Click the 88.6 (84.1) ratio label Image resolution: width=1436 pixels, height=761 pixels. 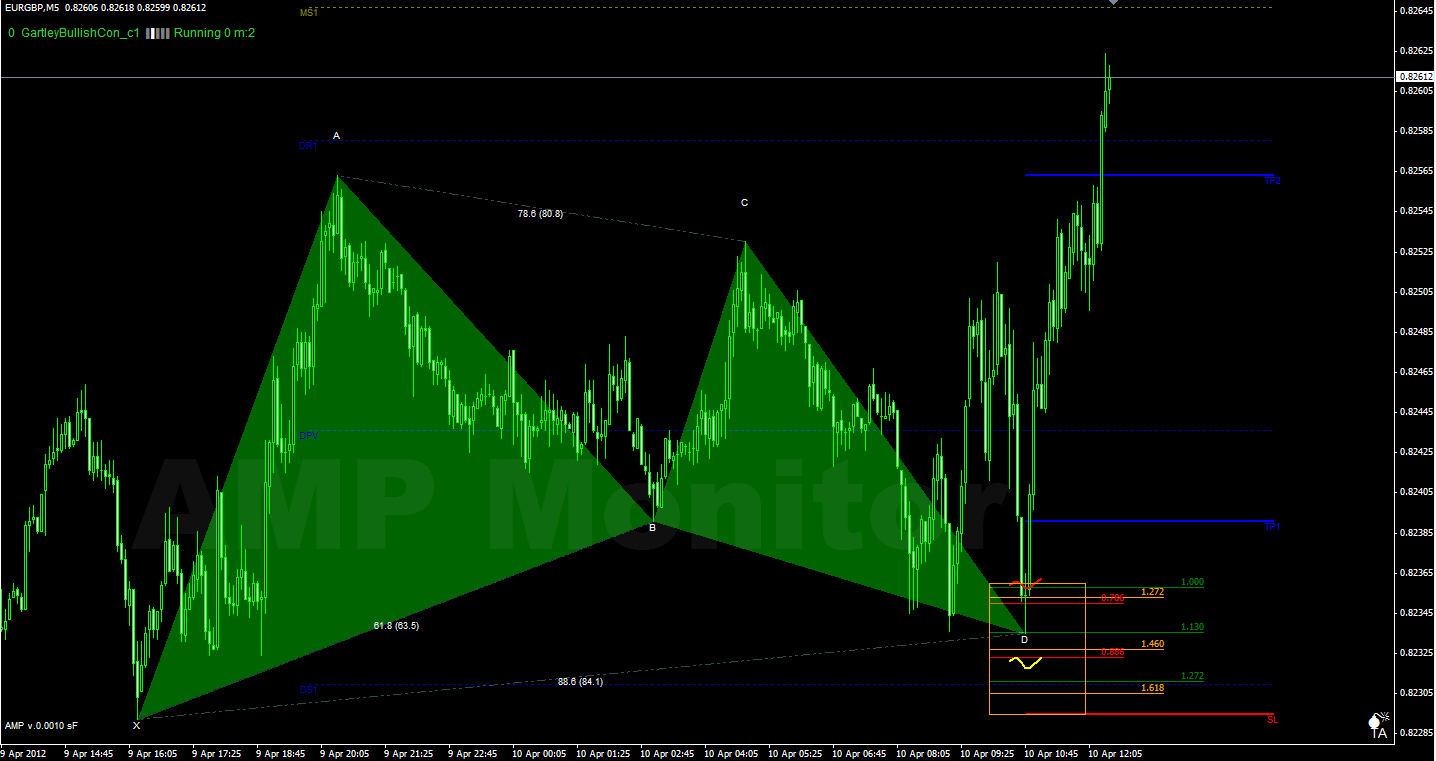click(580, 681)
